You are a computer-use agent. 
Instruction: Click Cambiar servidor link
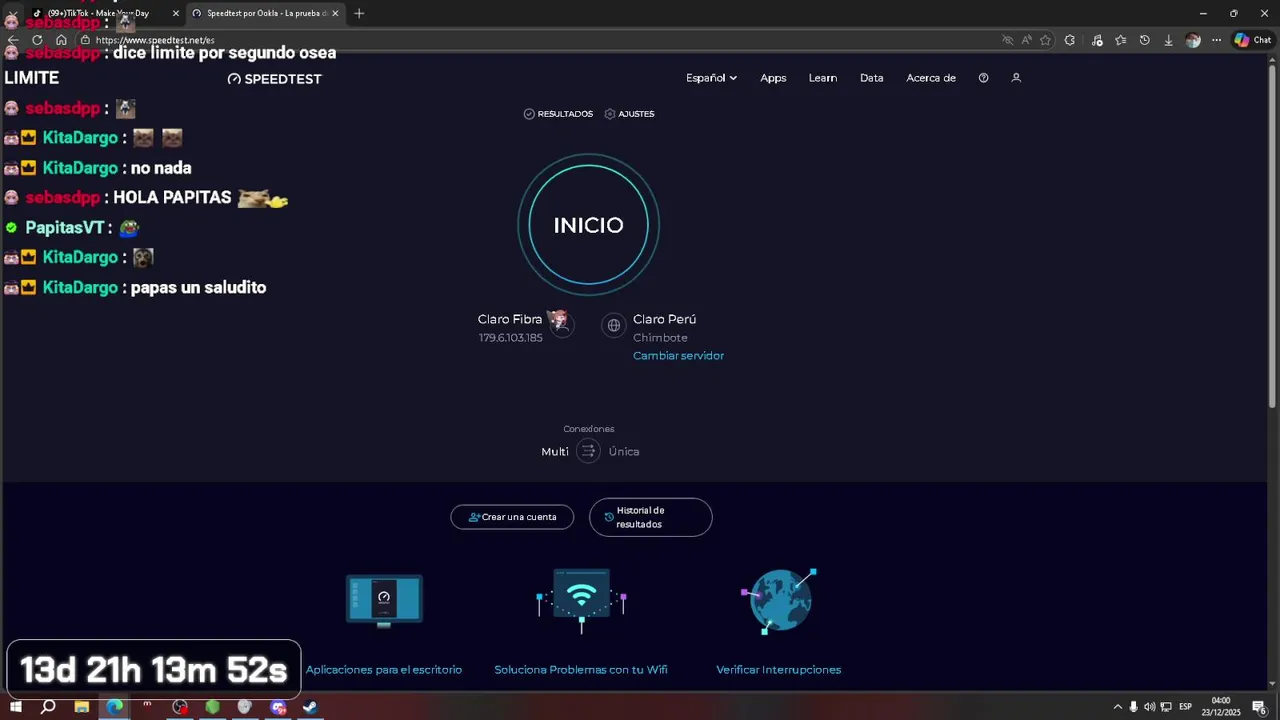(678, 356)
